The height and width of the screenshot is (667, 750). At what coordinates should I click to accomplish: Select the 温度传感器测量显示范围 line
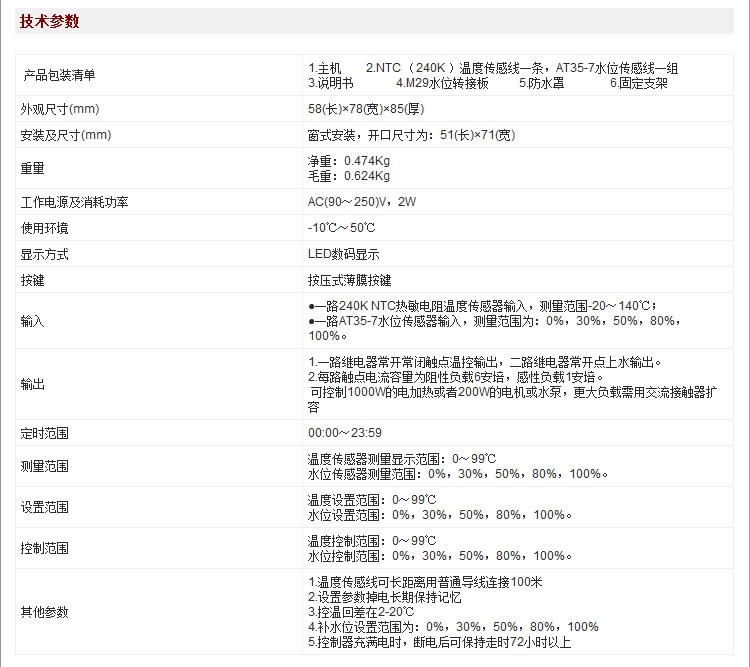click(x=402, y=459)
